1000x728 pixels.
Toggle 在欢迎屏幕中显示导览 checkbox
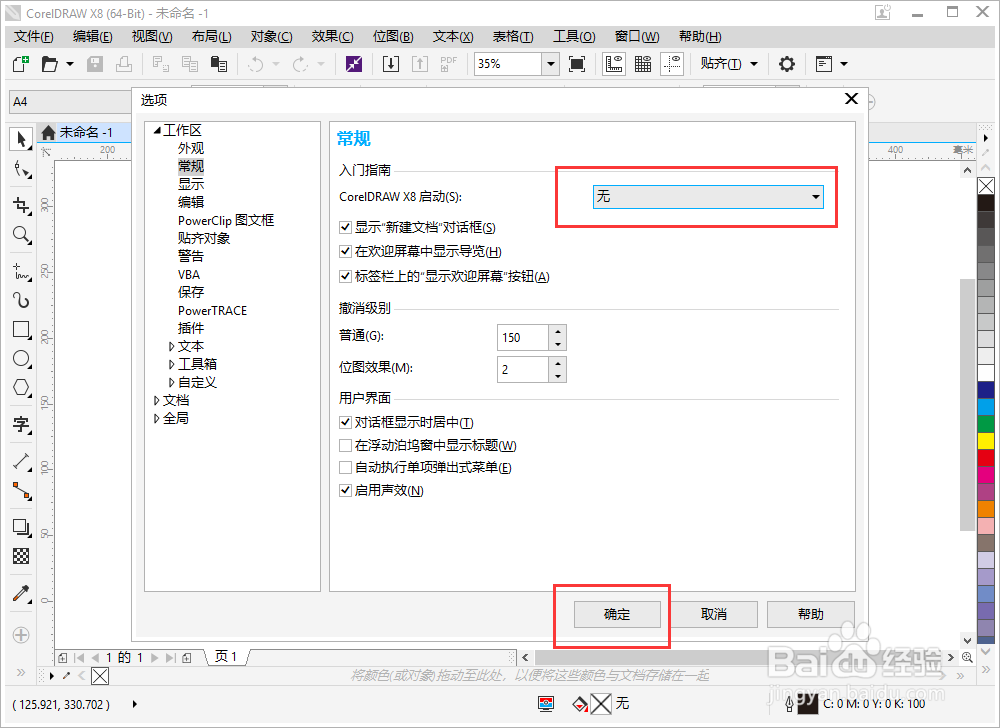pos(345,251)
